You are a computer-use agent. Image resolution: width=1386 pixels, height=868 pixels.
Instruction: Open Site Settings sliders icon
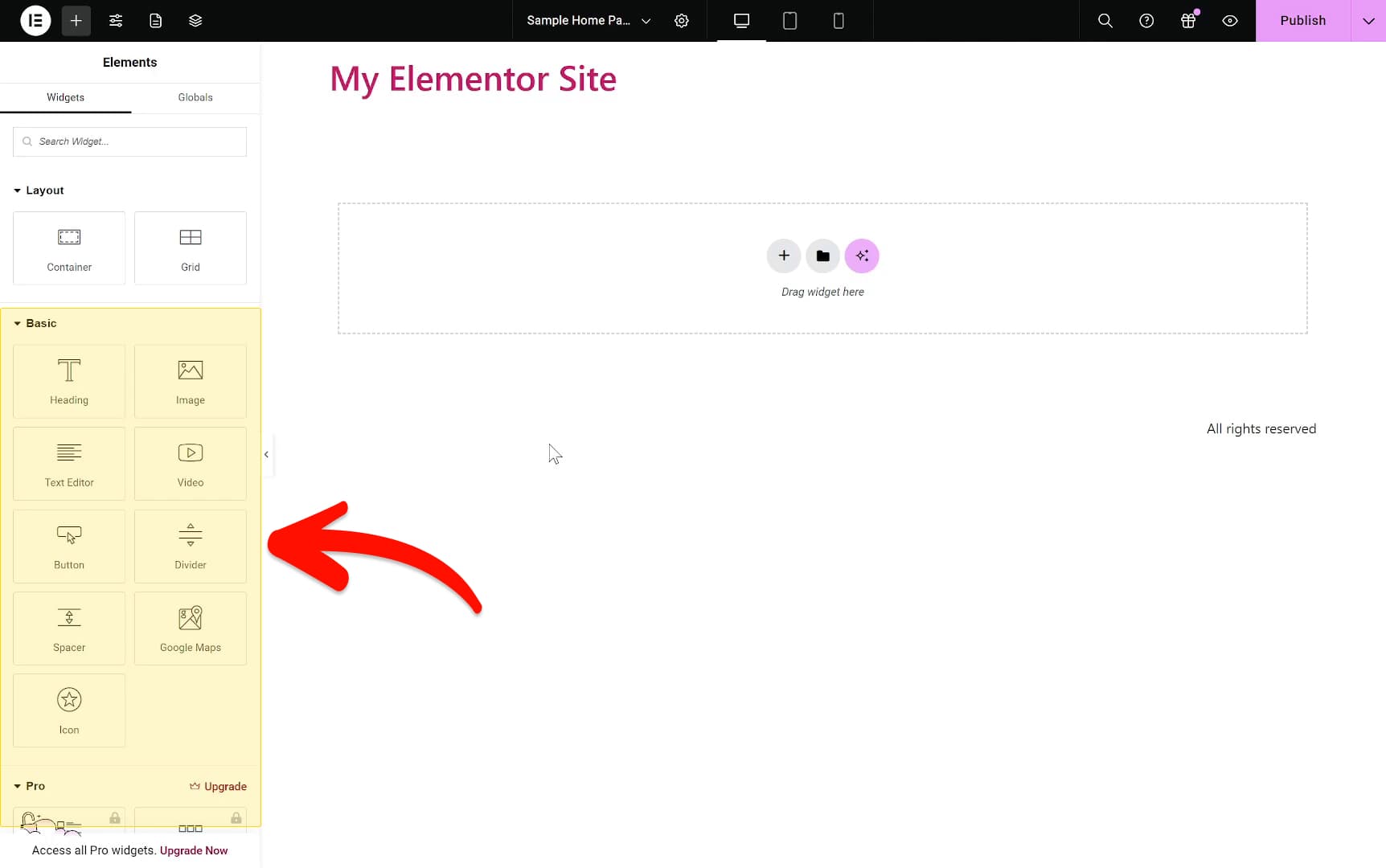pyautogui.click(x=116, y=21)
